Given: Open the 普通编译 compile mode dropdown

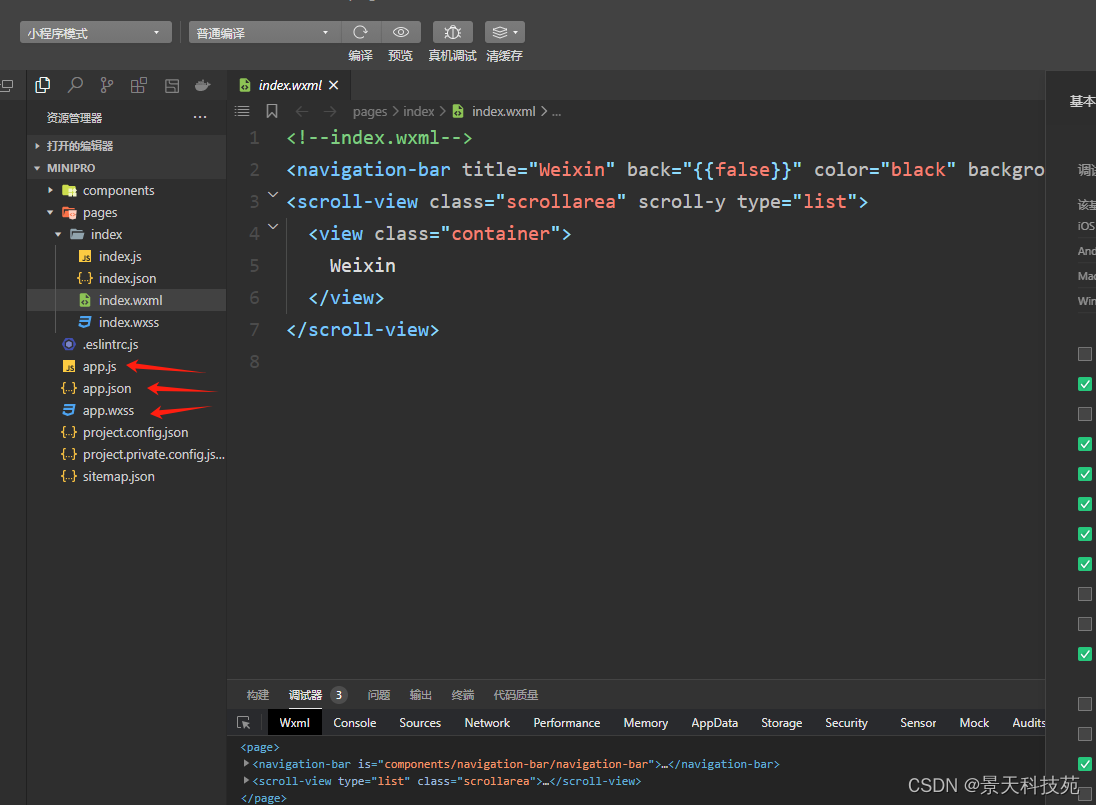Looking at the screenshot, I should point(265,33).
